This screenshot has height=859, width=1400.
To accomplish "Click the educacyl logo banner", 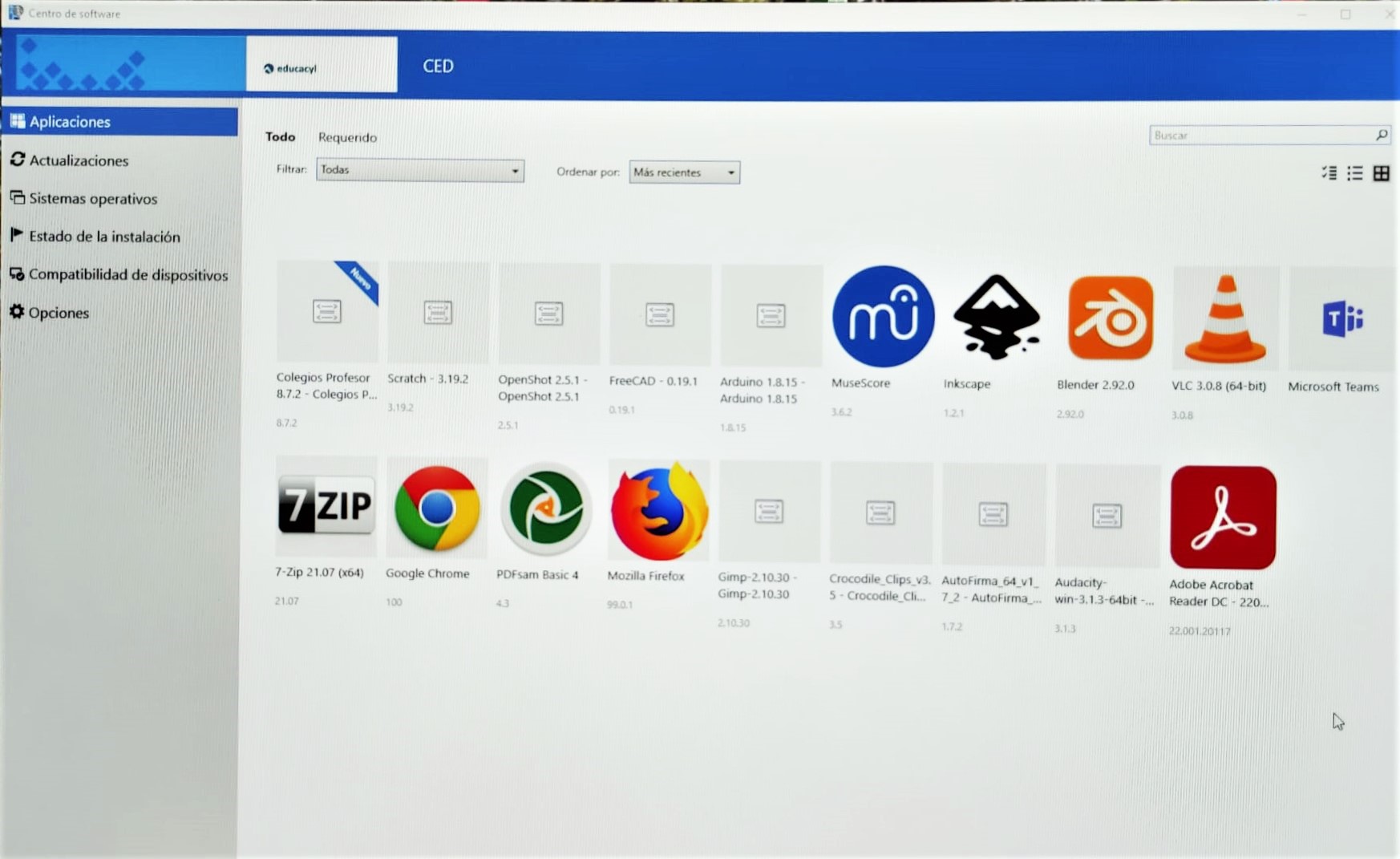I will (x=322, y=65).
